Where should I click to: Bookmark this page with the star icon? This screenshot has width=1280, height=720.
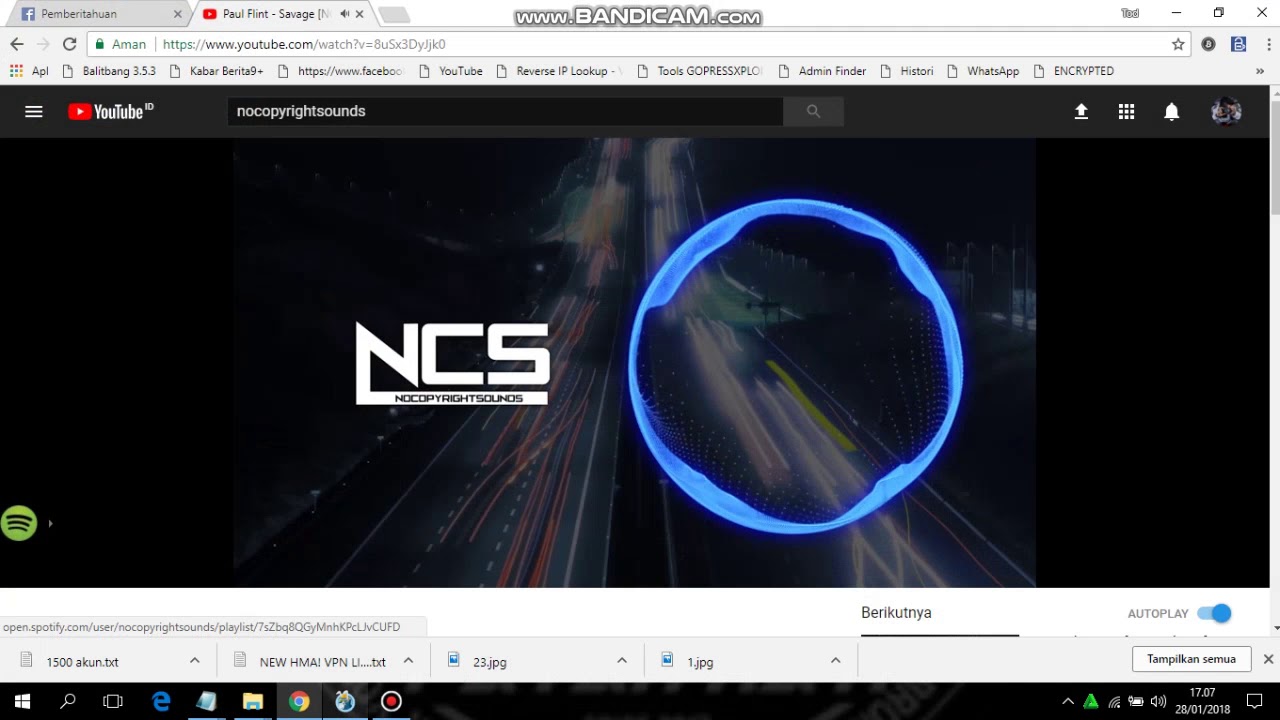[x=1178, y=44]
